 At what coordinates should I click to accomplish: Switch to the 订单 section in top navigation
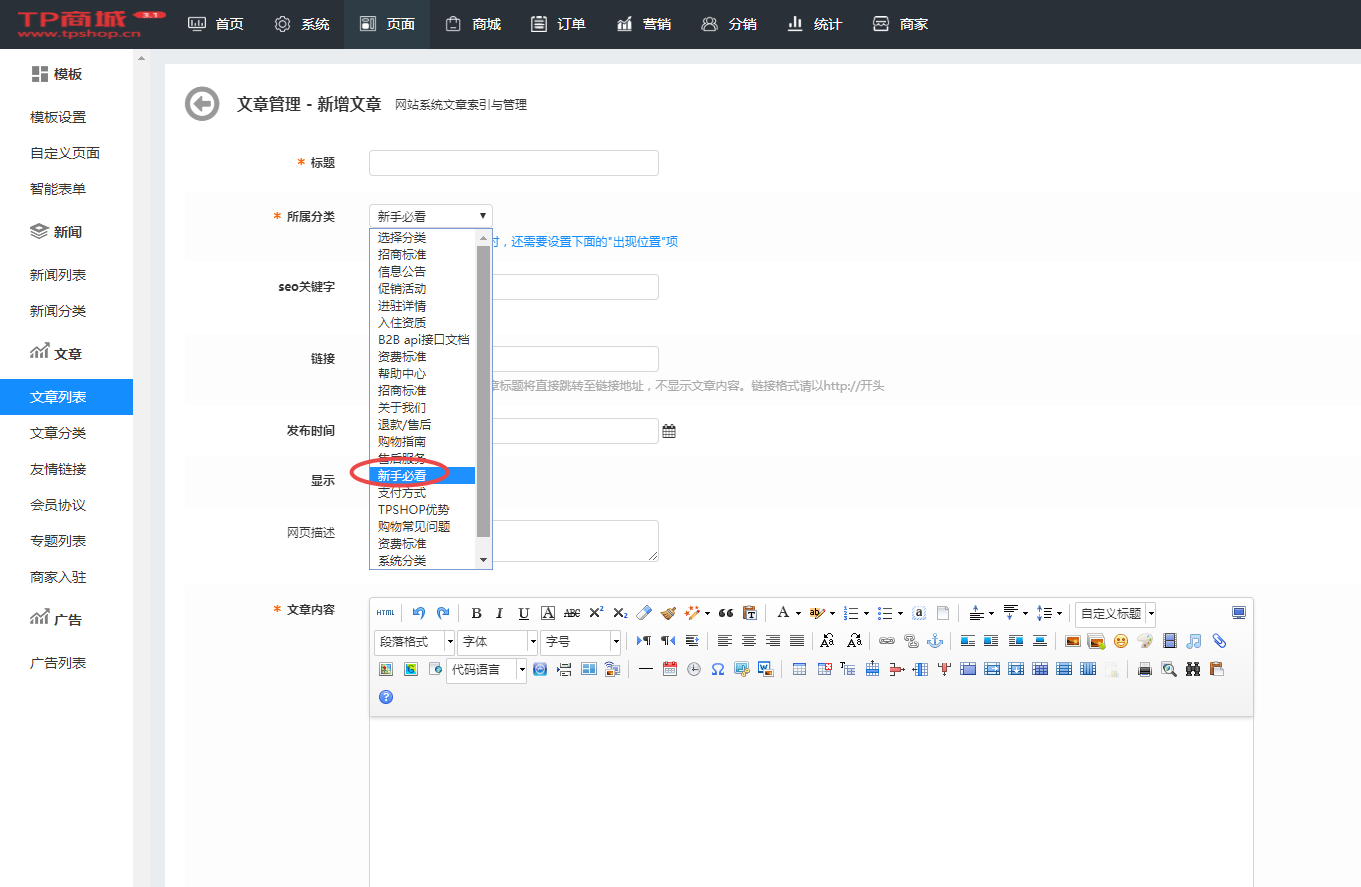tap(557, 24)
